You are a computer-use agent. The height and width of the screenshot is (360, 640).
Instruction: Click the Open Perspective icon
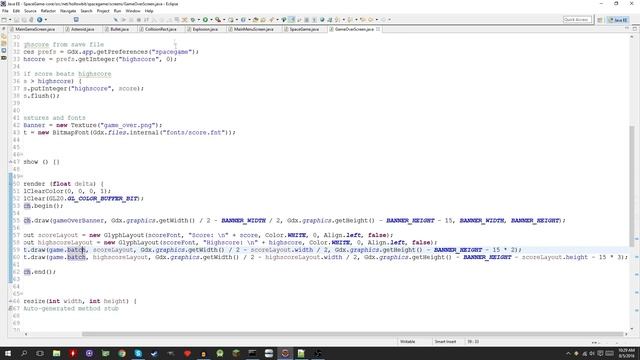click(600, 20)
